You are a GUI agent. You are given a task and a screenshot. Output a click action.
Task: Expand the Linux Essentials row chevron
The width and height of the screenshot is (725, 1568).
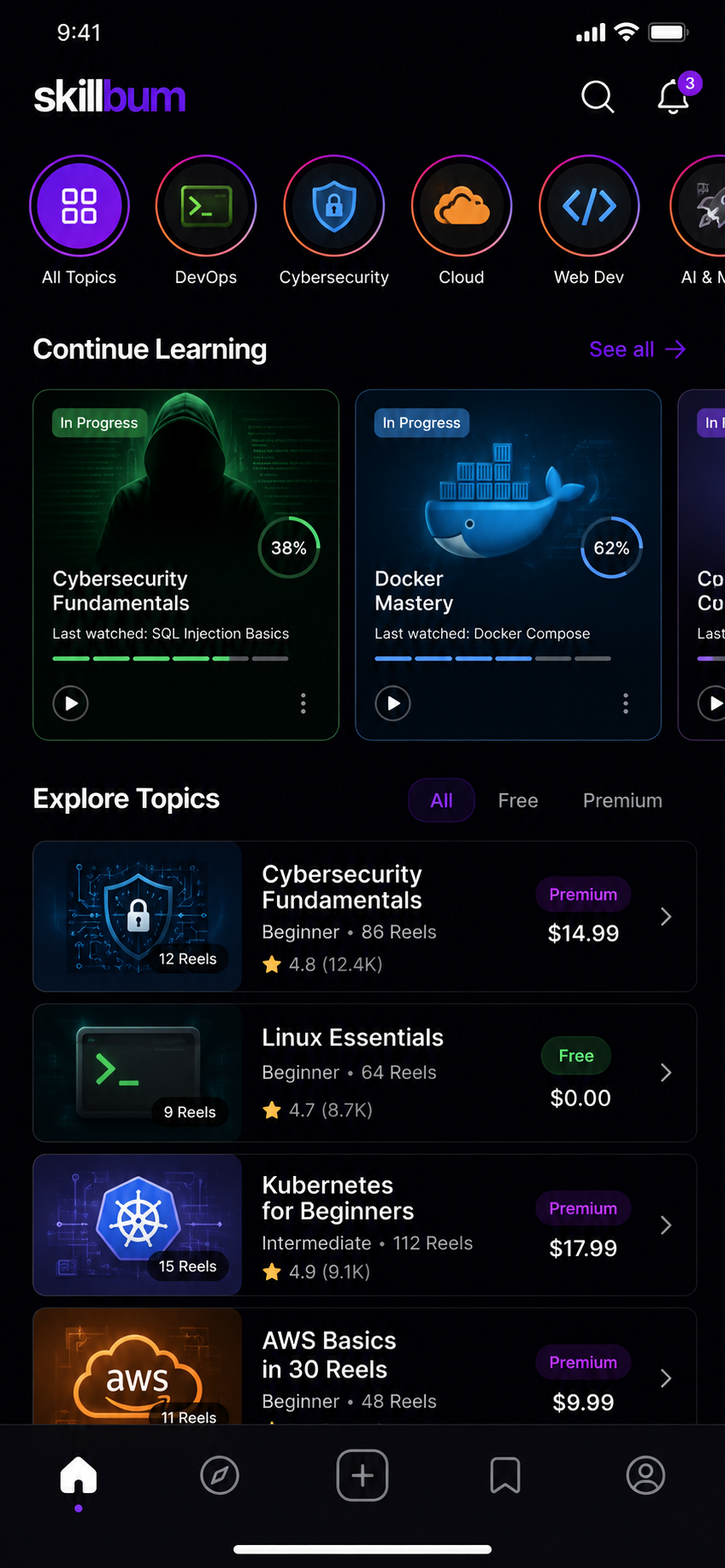pos(666,1073)
